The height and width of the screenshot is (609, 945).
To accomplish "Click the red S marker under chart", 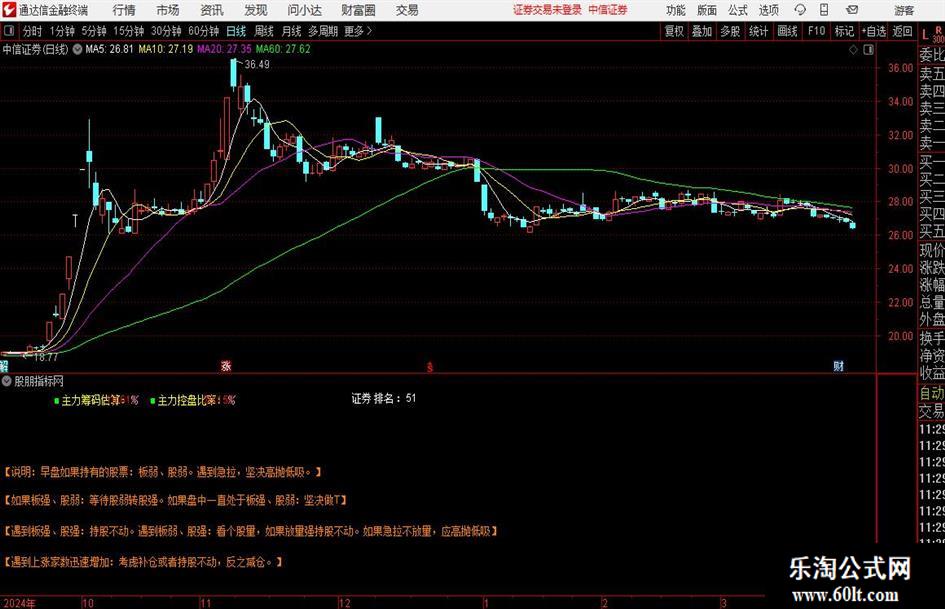I will pos(430,367).
